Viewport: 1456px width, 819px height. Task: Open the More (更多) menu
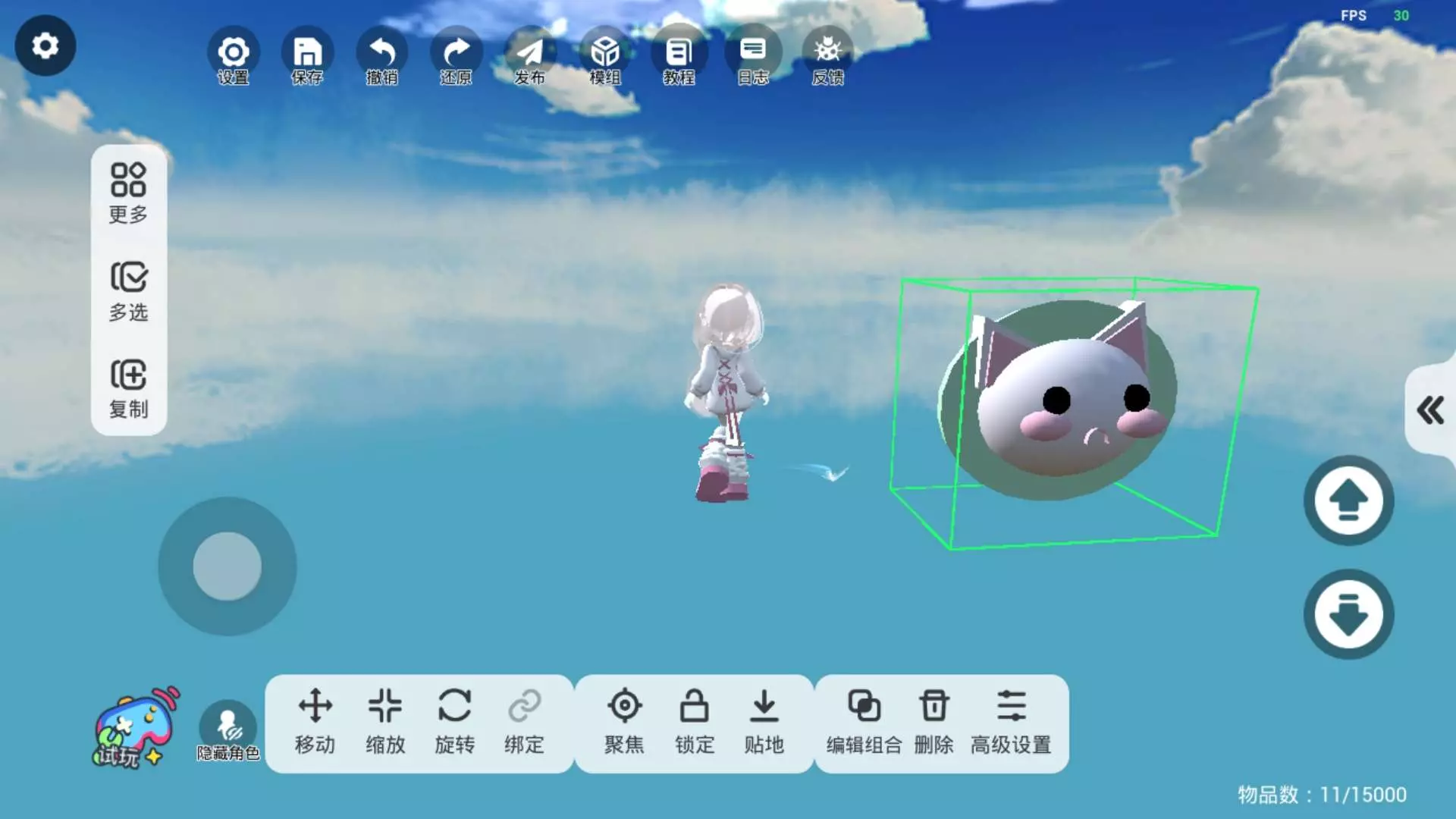(128, 193)
